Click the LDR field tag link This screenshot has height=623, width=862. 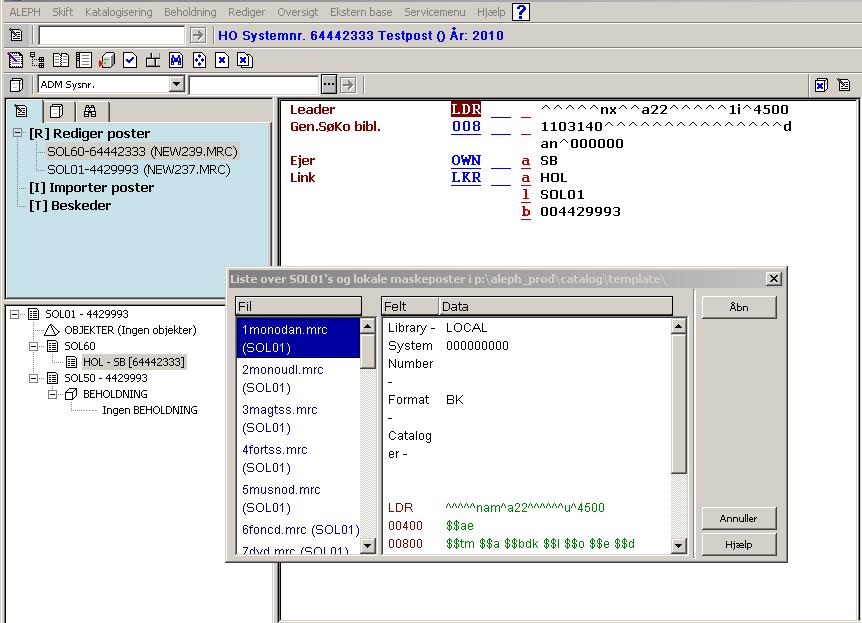click(x=466, y=109)
